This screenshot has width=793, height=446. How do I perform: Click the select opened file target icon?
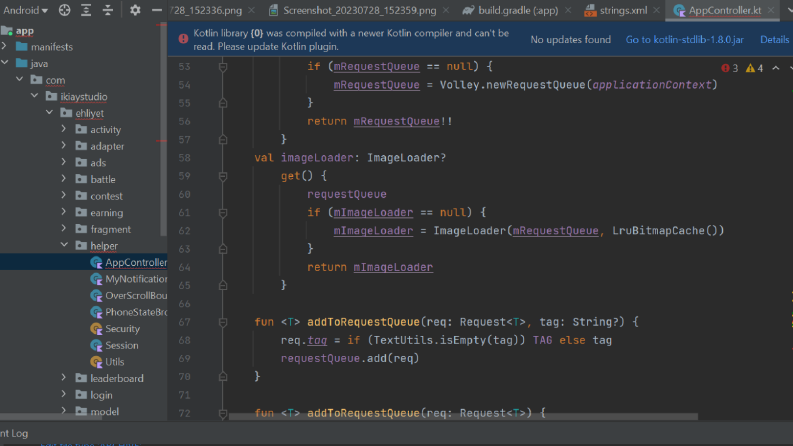point(64,10)
